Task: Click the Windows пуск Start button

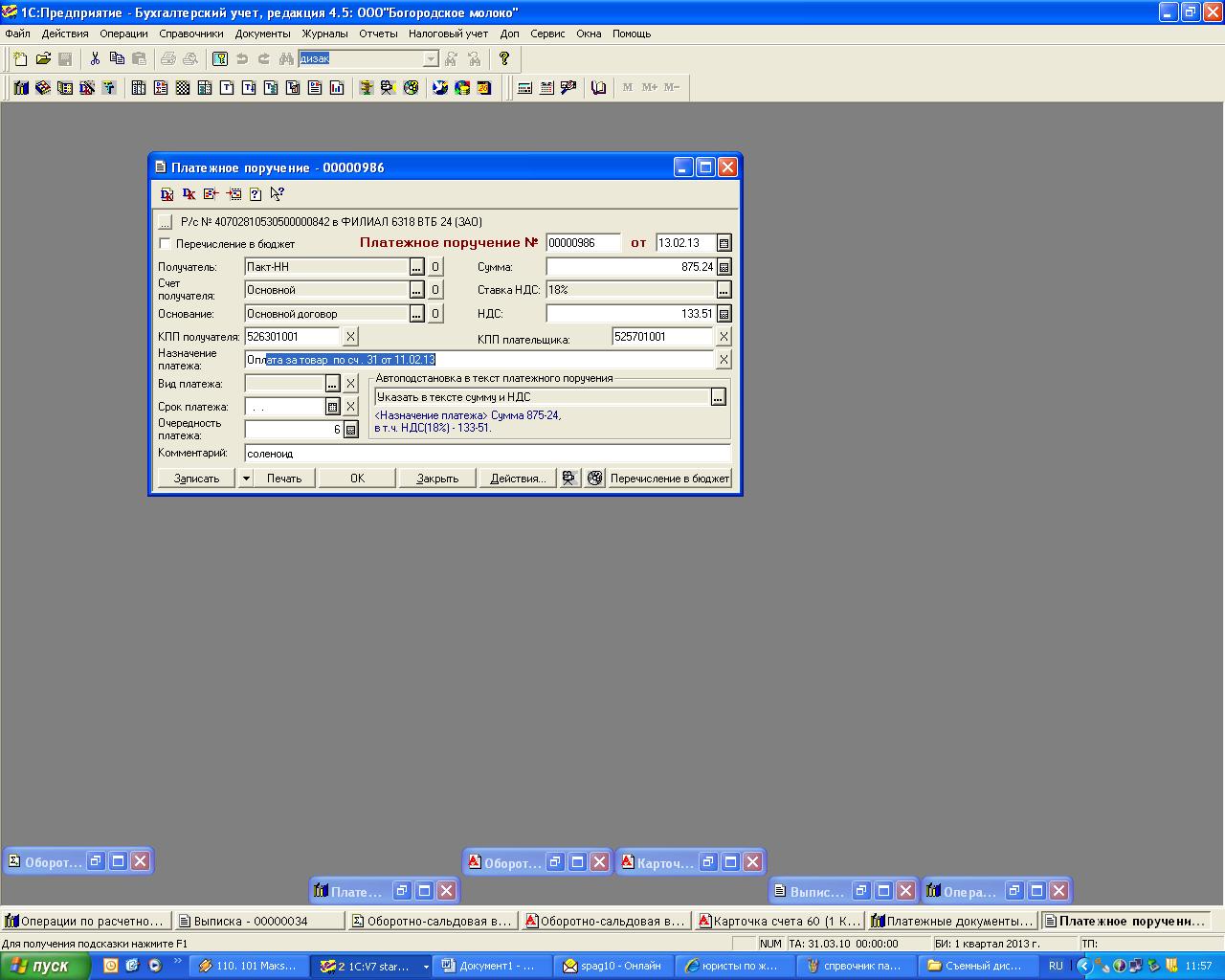Action: [45, 966]
